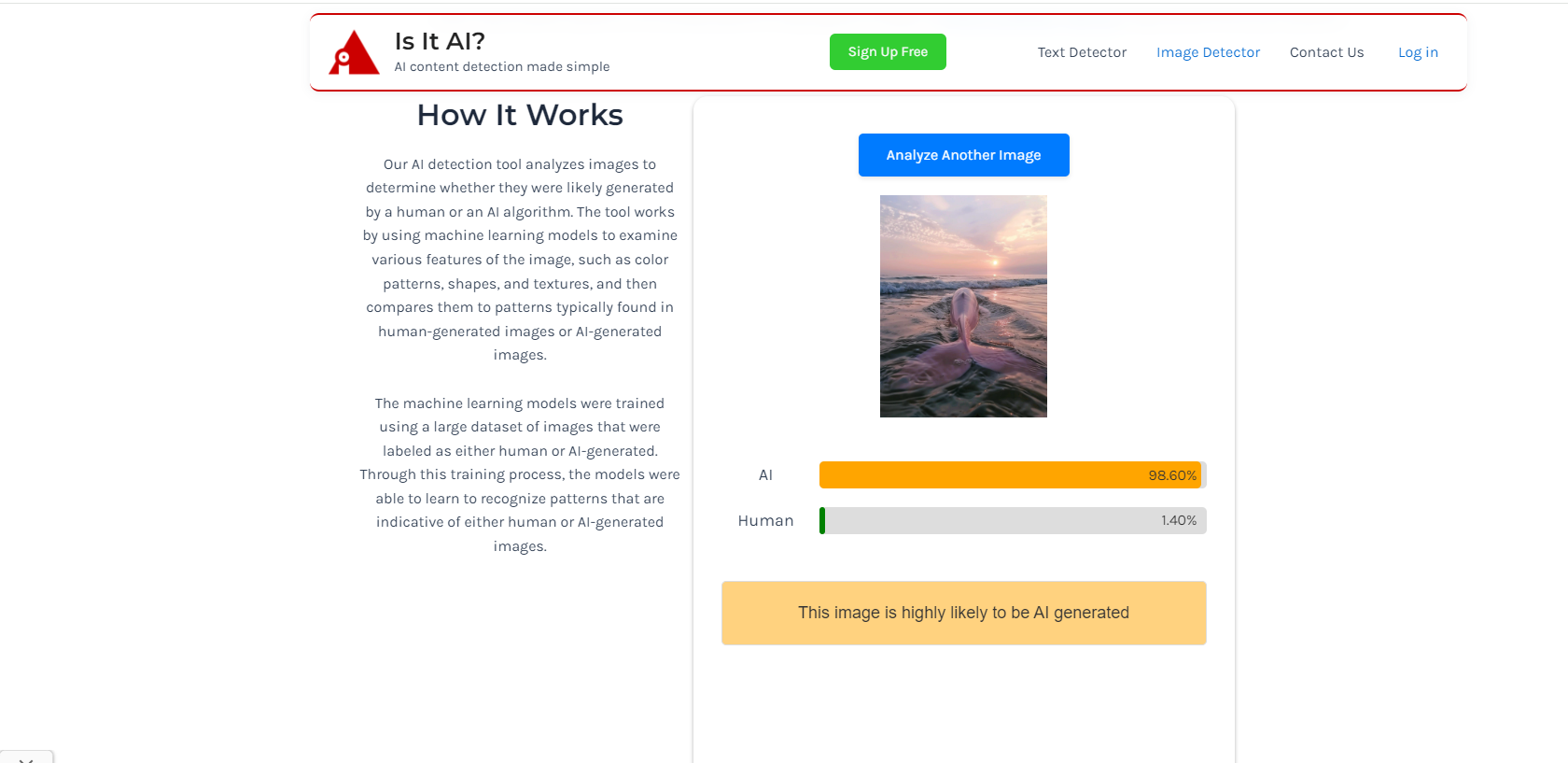Click the Log in link

(1418, 52)
